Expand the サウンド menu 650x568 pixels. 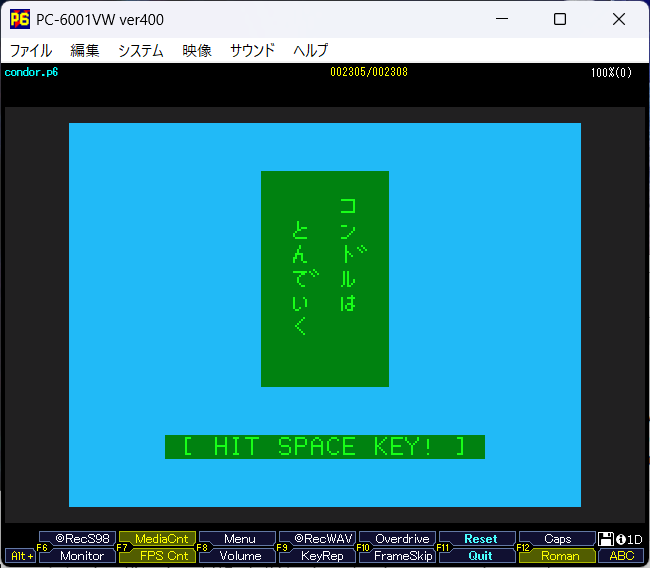click(252, 50)
